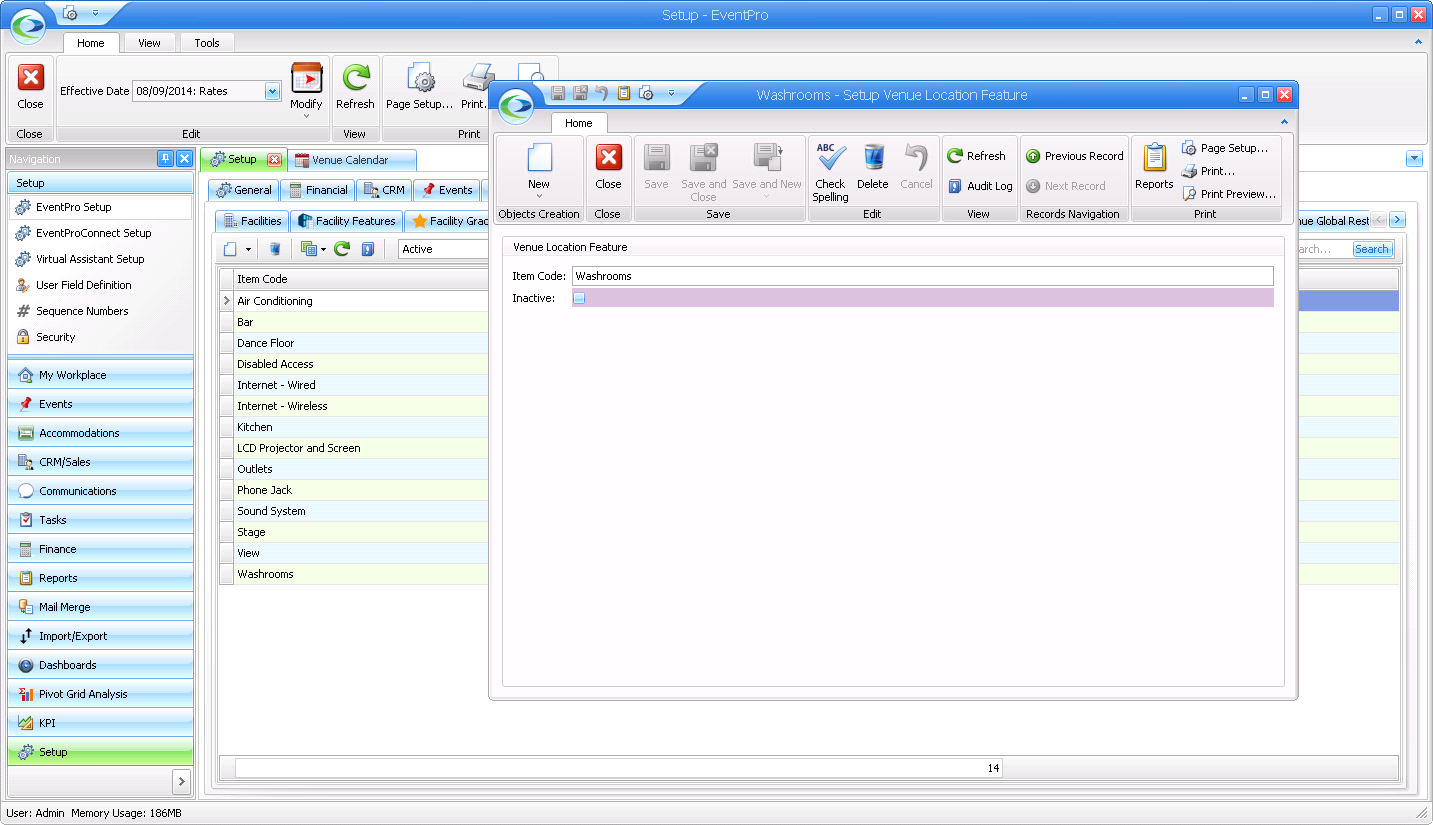Expand the Modify button dropdown arrow
Screen dimensions: 1433x825
pyautogui.click(x=306, y=117)
